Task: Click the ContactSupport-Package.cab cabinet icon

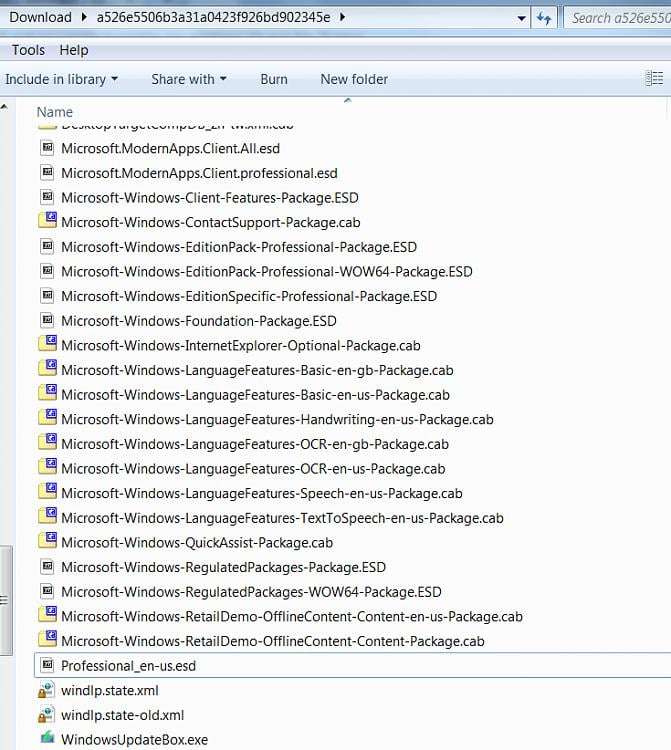Action: pyautogui.click(x=47, y=221)
